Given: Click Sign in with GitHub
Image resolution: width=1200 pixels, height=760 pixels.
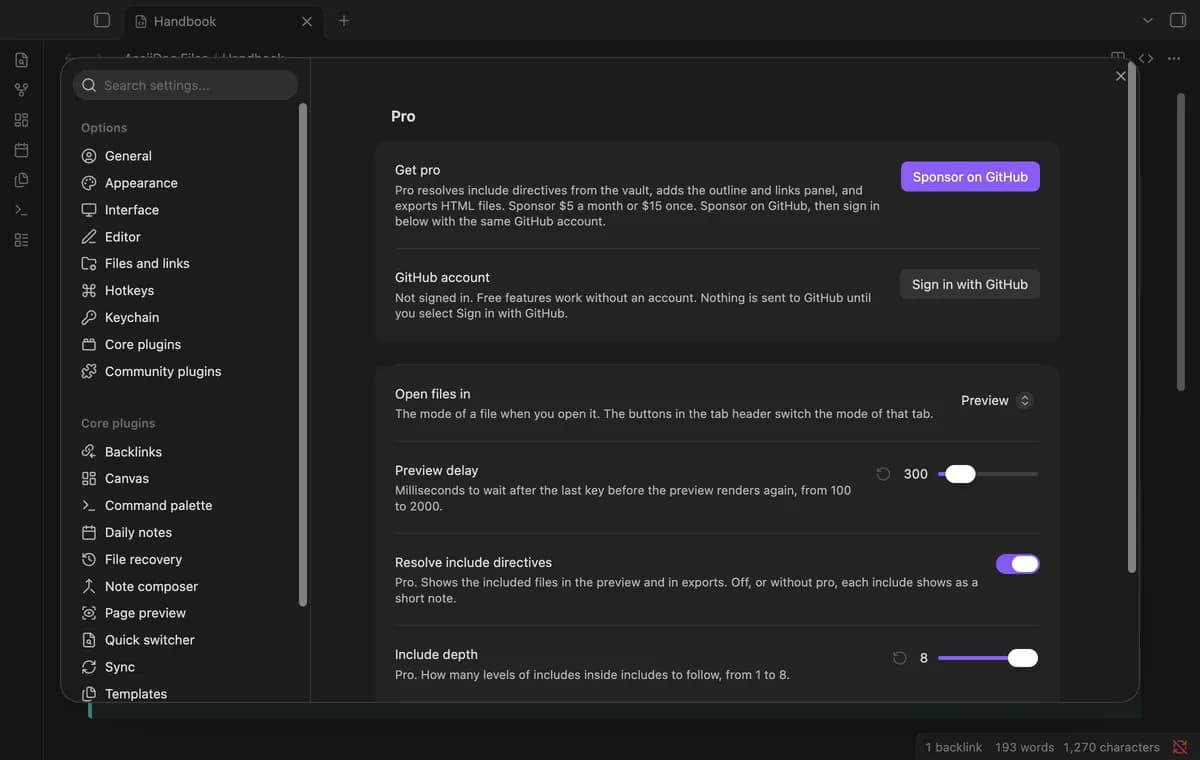Looking at the screenshot, I should (x=970, y=284).
